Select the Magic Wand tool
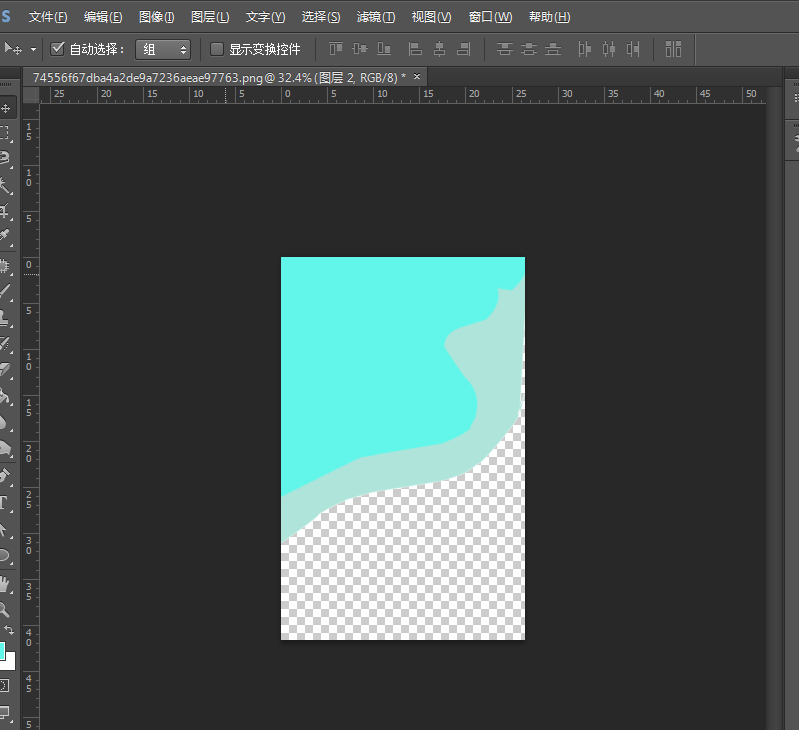 pos(5,185)
